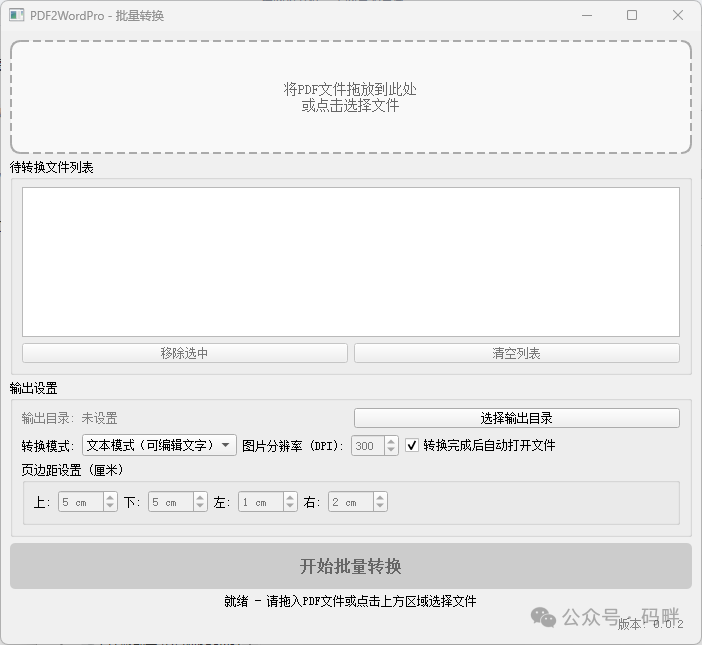Open the 转换模式 dropdown
The image size is (702, 645).
159,446
